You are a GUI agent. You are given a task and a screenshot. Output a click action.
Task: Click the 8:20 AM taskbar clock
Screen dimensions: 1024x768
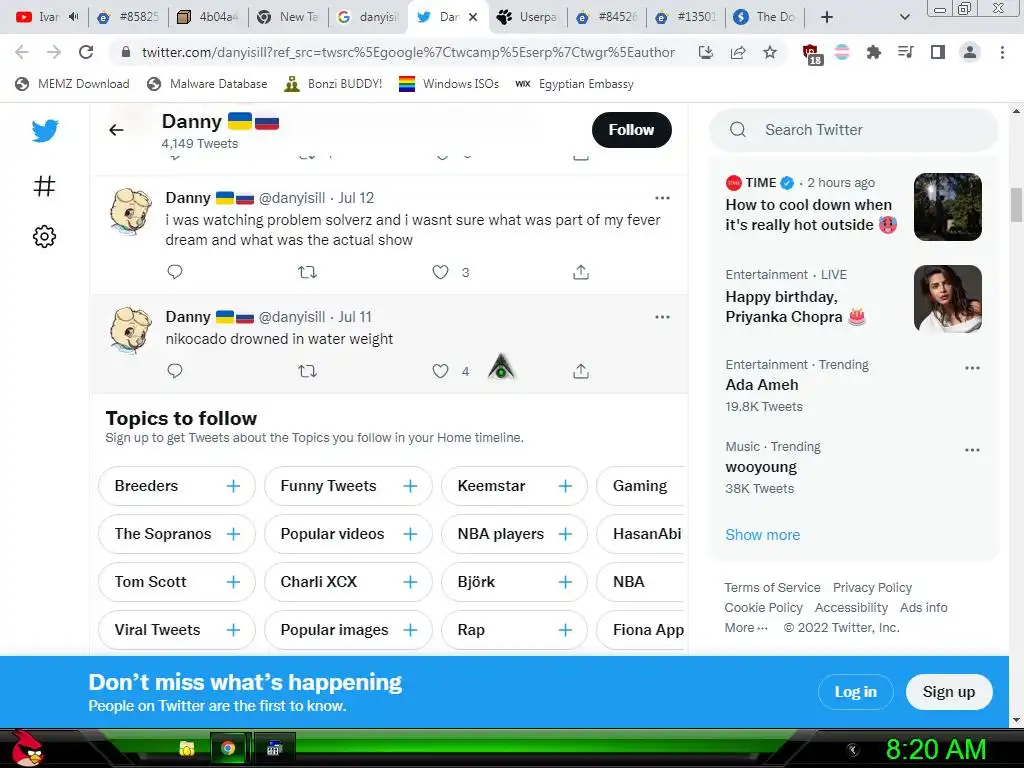pyautogui.click(x=935, y=749)
